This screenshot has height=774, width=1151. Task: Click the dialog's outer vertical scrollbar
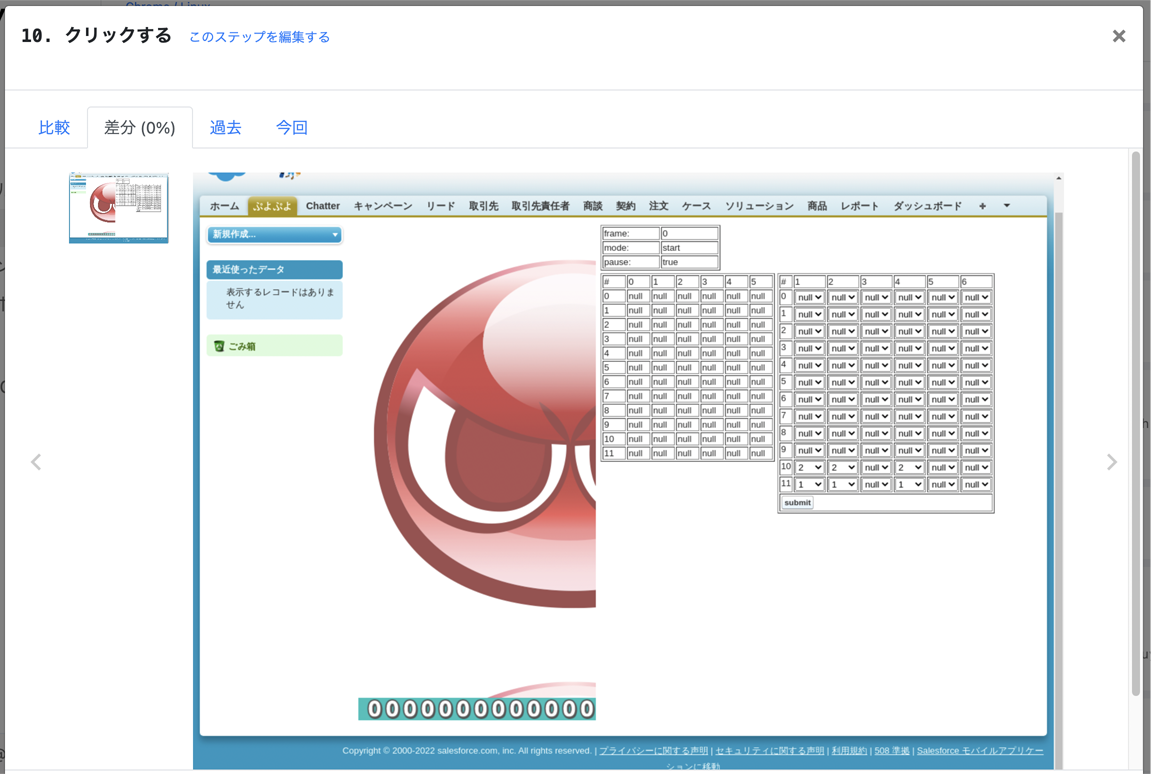coord(1136,424)
